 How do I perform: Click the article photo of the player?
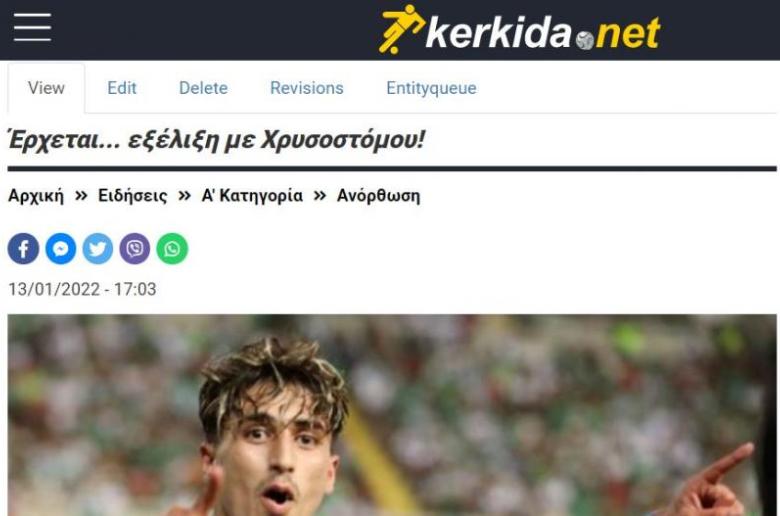coord(392,415)
